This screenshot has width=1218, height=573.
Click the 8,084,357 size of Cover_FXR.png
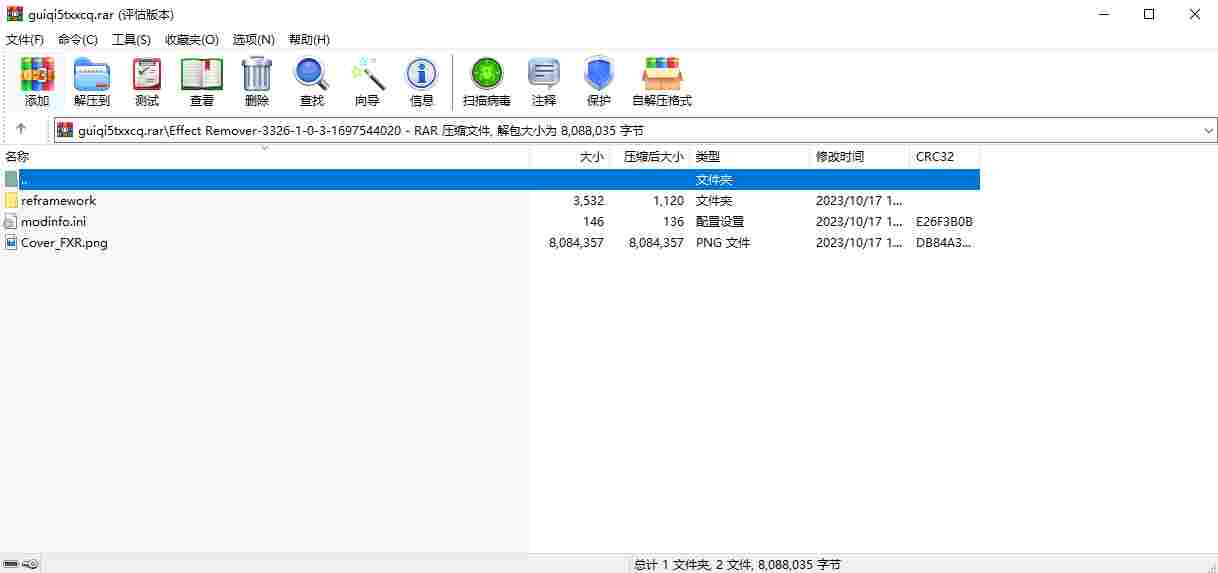576,242
